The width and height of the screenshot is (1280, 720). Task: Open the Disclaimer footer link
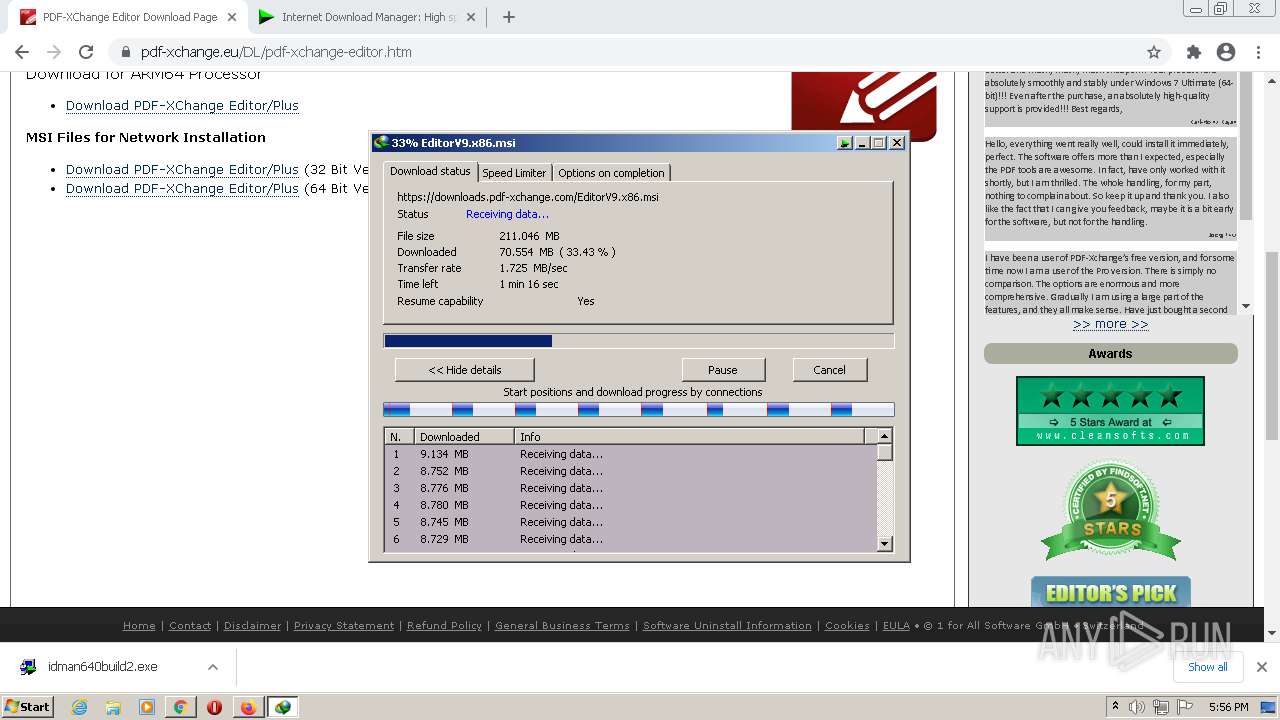(x=252, y=626)
